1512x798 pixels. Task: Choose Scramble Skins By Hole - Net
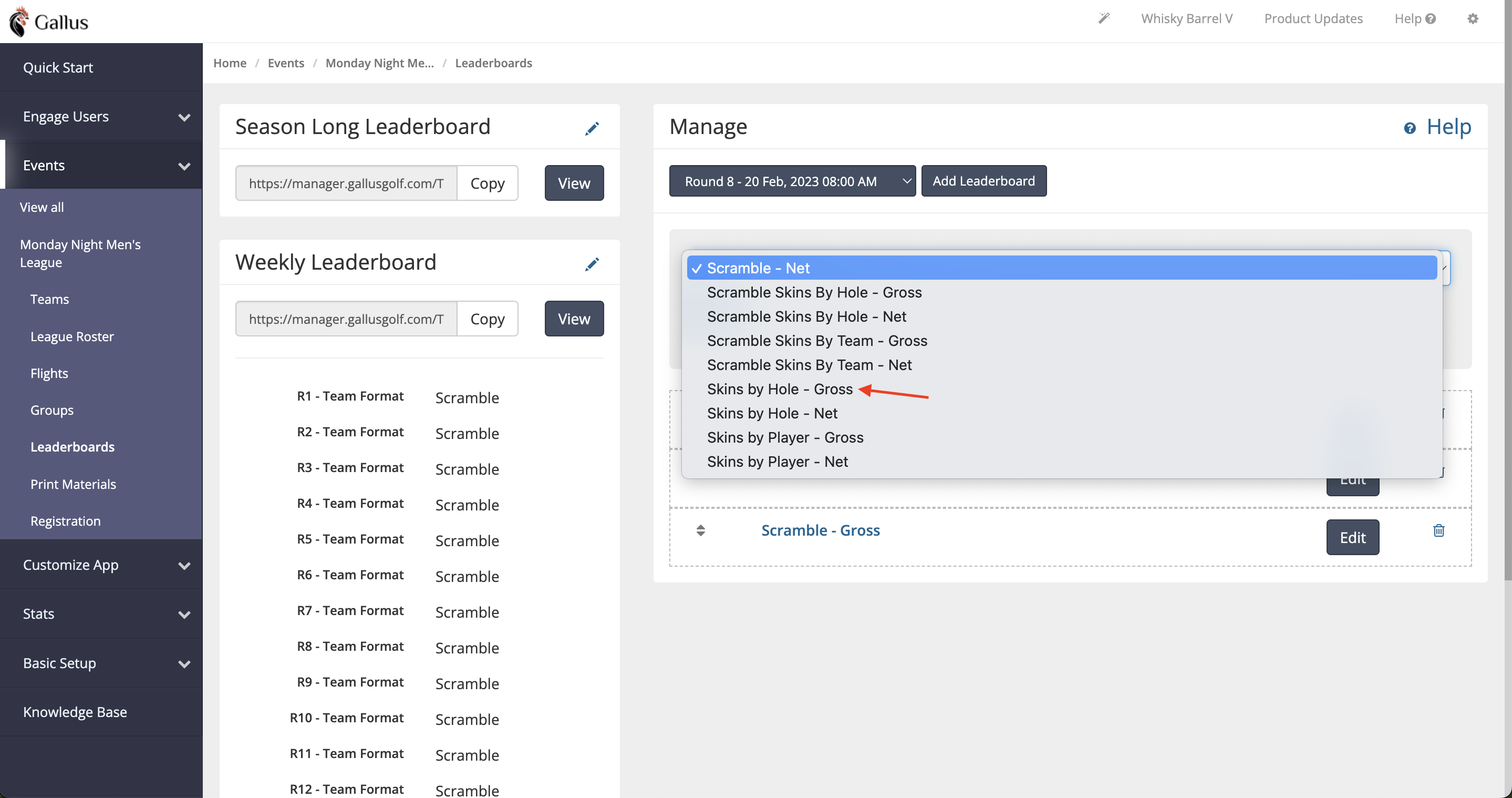click(1061, 316)
